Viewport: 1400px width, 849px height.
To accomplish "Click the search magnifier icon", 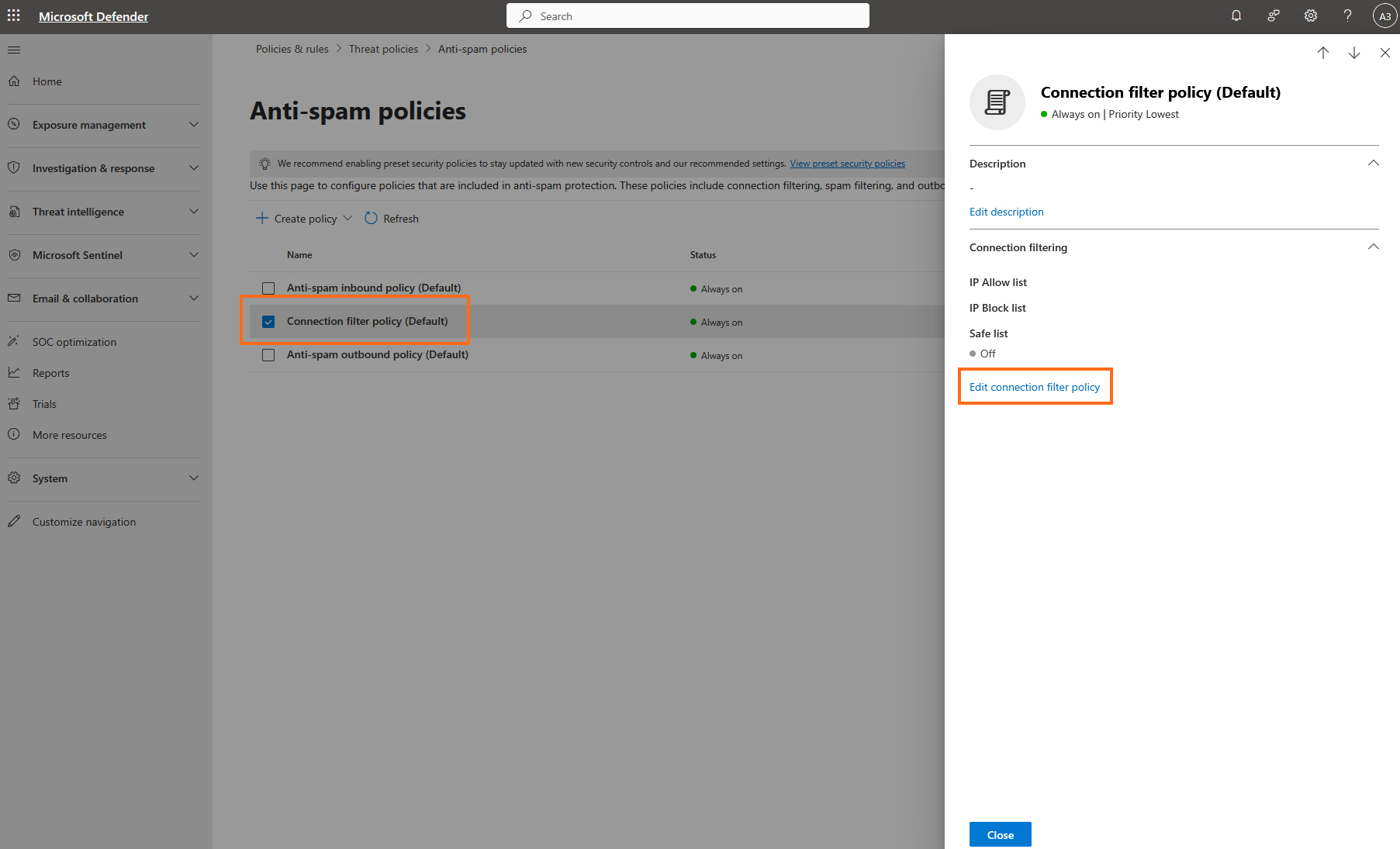I will coord(526,16).
